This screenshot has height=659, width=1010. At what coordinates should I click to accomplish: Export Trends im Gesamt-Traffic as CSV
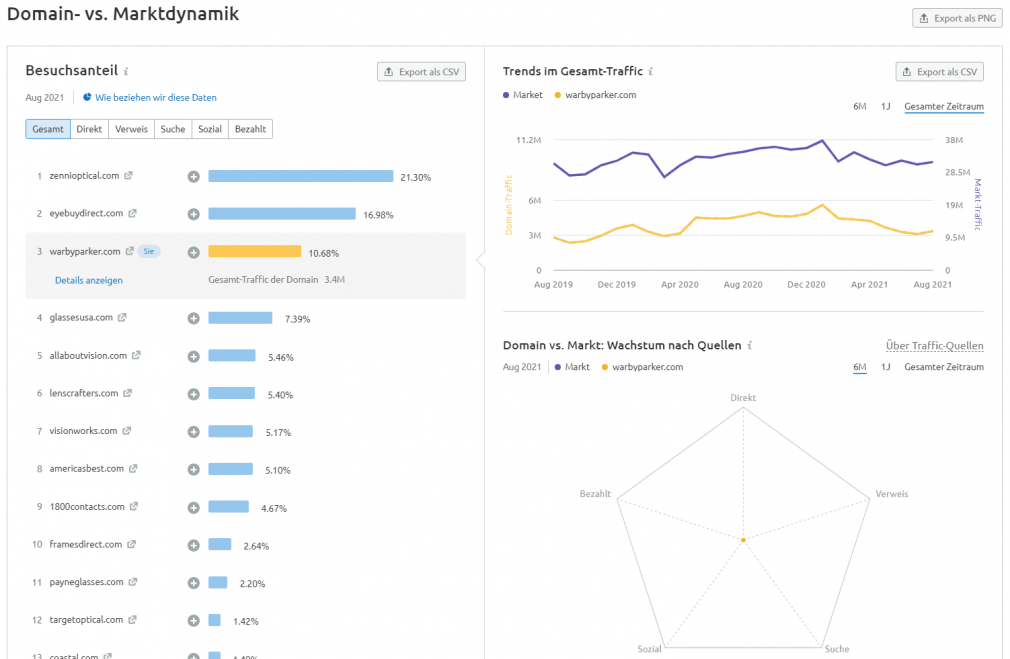tap(940, 72)
